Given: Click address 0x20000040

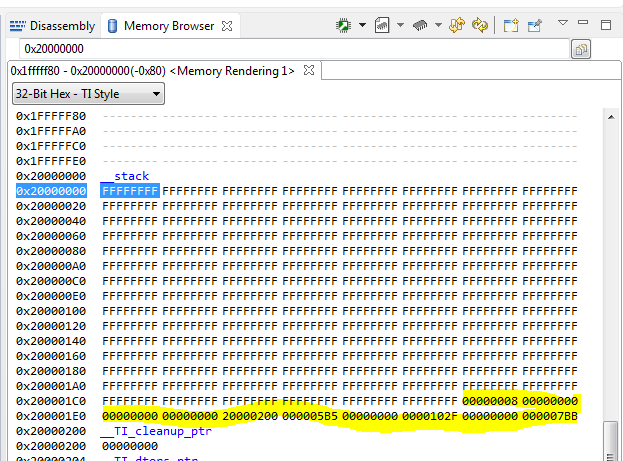Looking at the screenshot, I should (51, 221).
